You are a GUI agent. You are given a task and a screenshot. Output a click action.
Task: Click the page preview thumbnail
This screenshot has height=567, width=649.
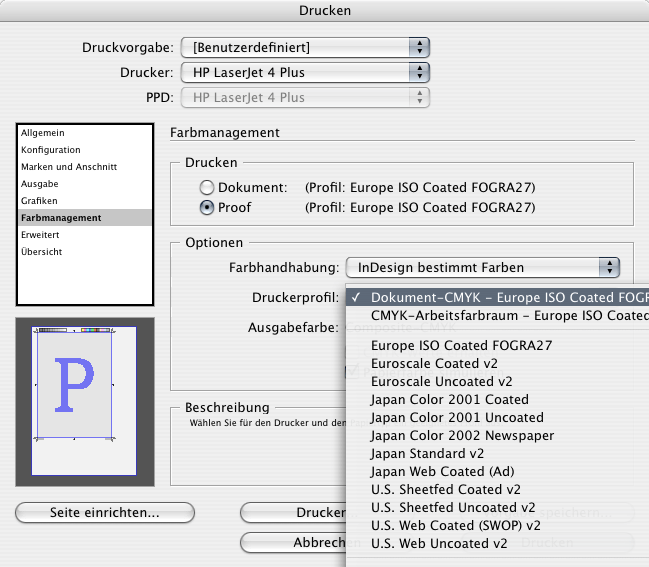(84, 396)
